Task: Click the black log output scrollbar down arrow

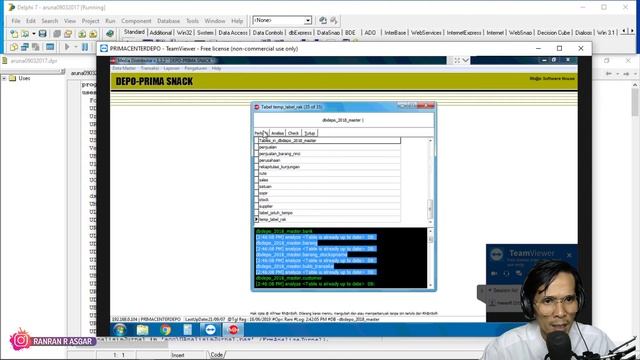Action: (x=430, y=285)
